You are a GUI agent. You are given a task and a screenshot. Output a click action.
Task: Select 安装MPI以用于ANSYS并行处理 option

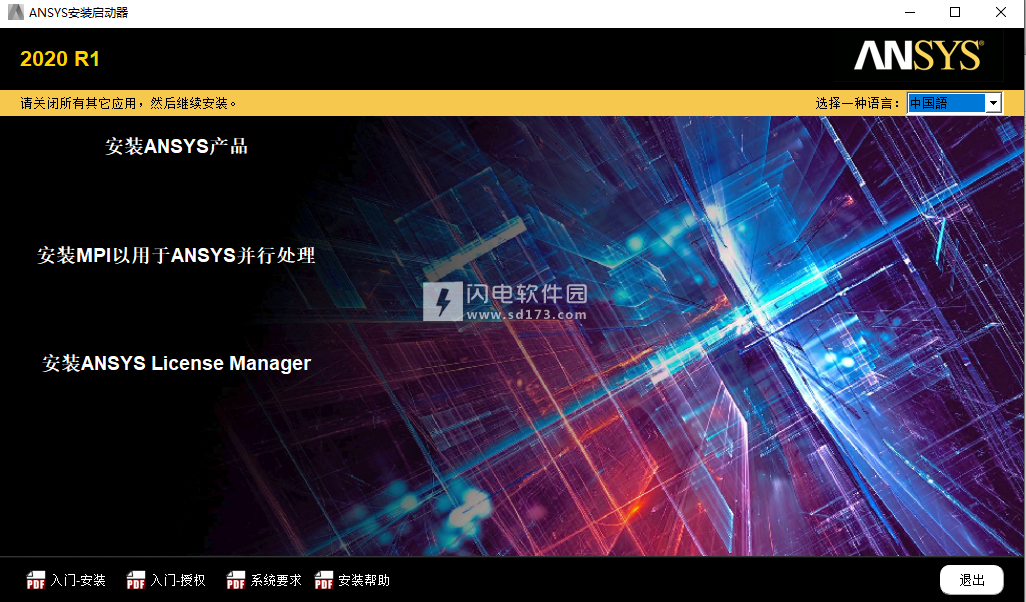pyautogui.click(x=176, y=255)
